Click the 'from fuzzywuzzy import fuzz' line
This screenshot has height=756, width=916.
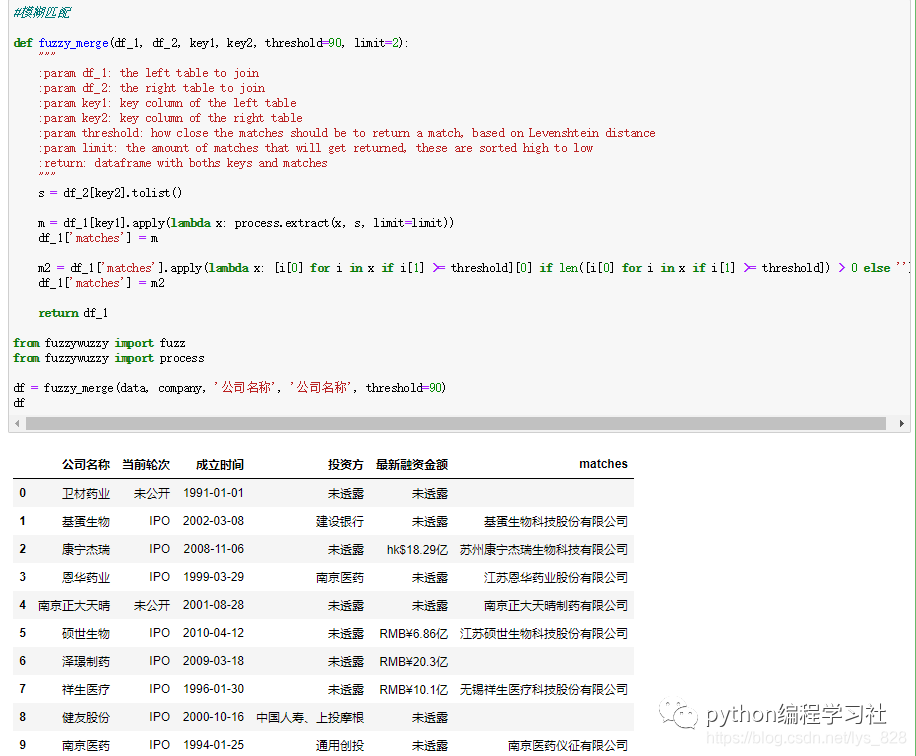[x=99, y=343]
